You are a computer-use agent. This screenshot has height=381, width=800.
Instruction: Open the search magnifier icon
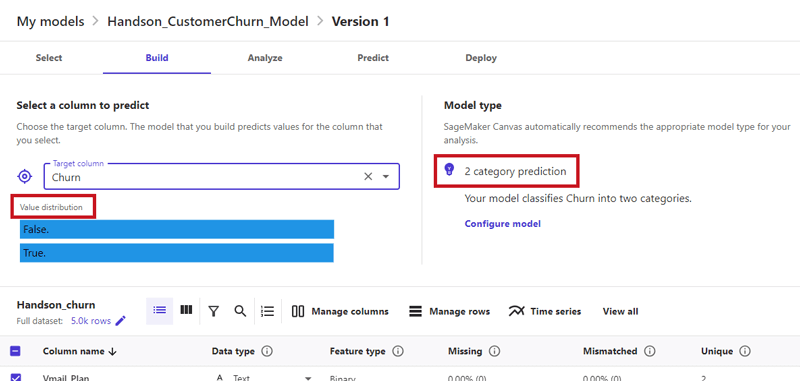[x=240, y=311]
